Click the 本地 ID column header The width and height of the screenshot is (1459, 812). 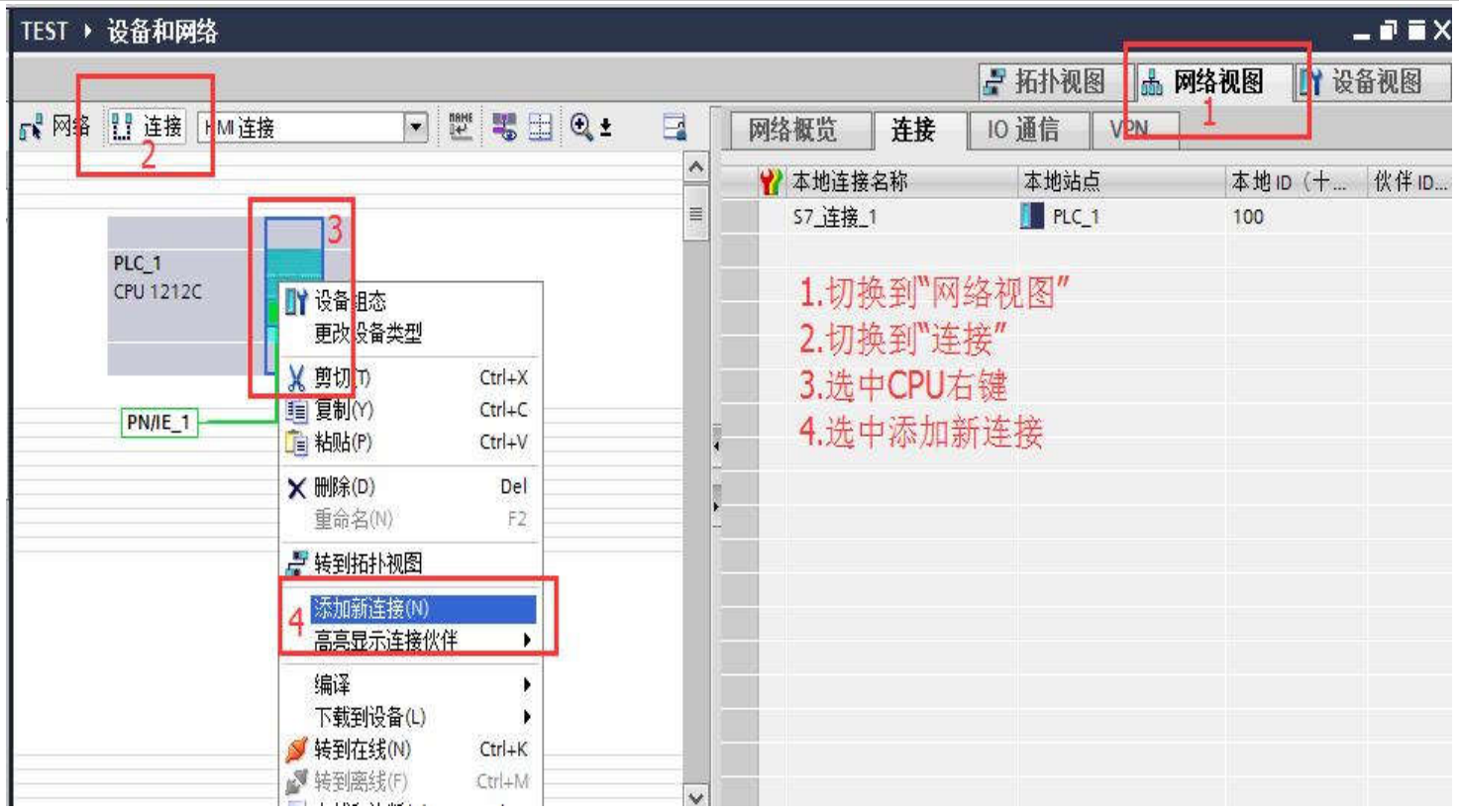1288,181
